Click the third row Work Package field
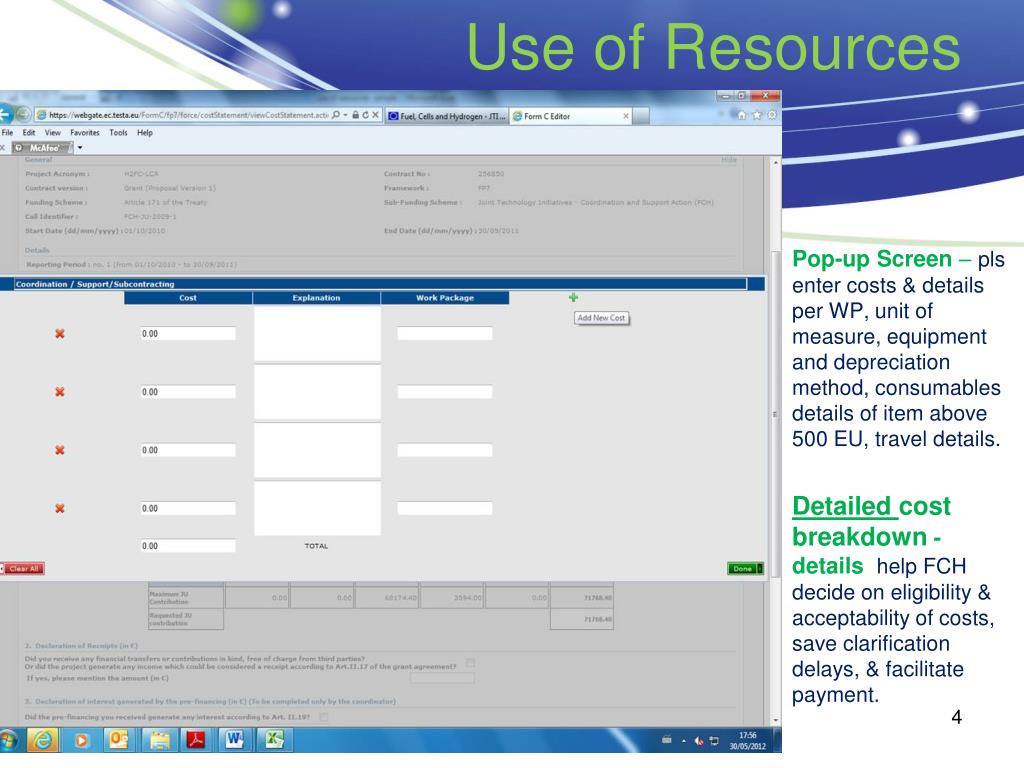This screenshot has width=1024, height=768. point(445,450)
